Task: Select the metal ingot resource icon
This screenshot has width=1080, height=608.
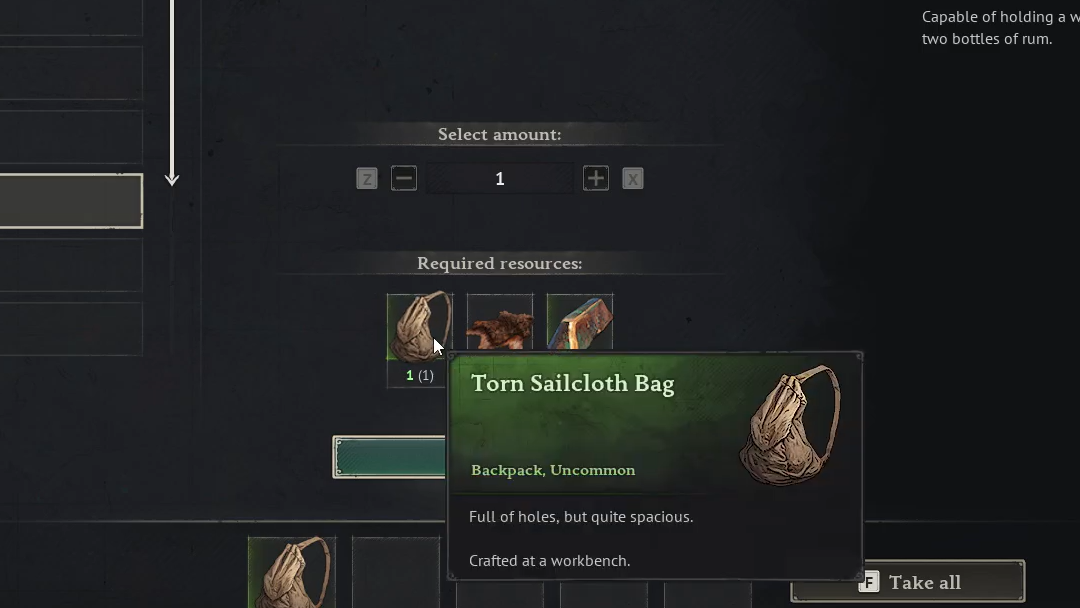Action: 580,322
